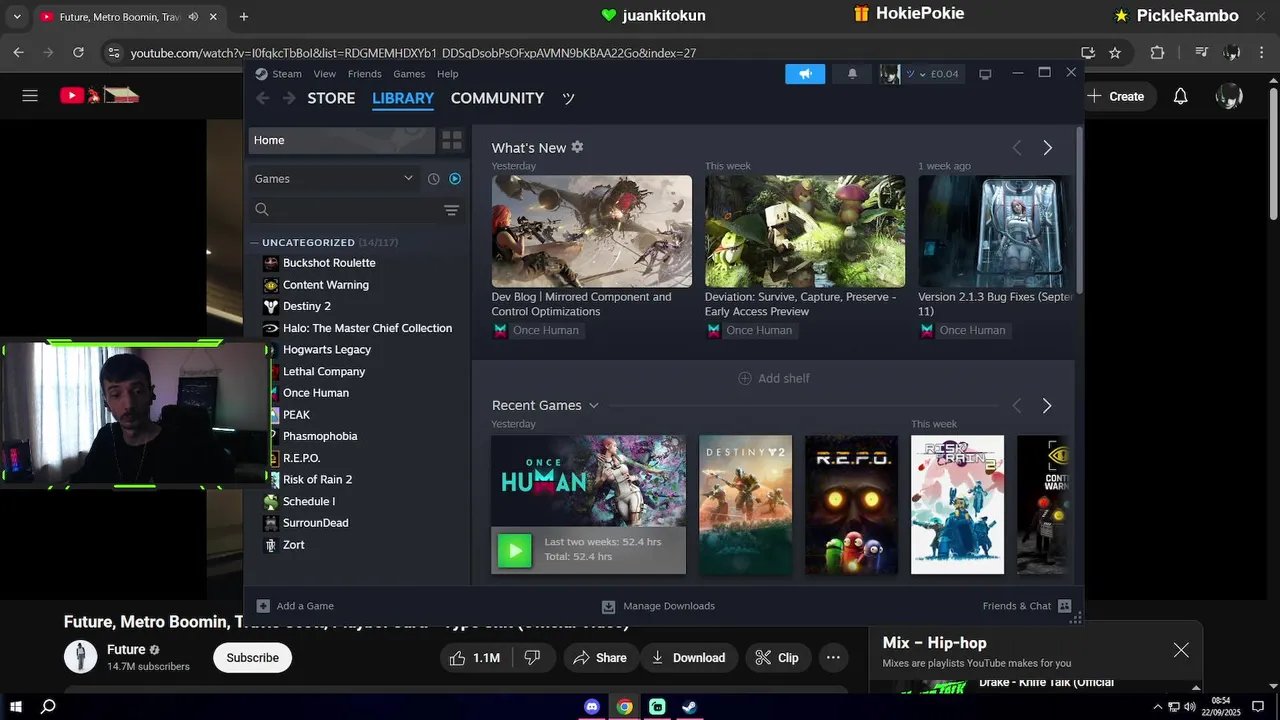
Task: Expand Recent Games shelf dropdown
Action: 593,405
